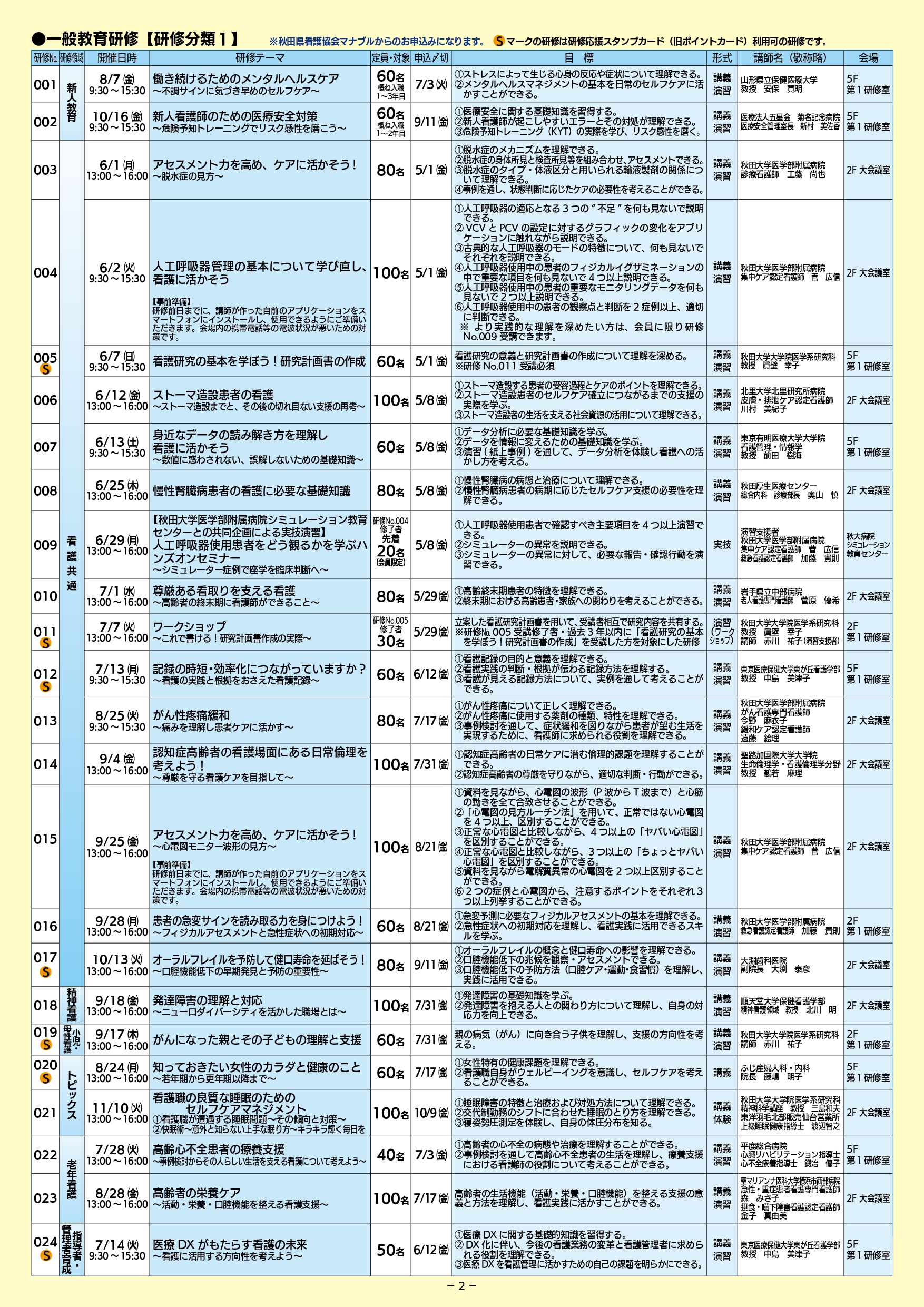This screenshot has height=1307, width=924.
Task: Select the 講師名（敬称略） column header
Action: [790, 57]
